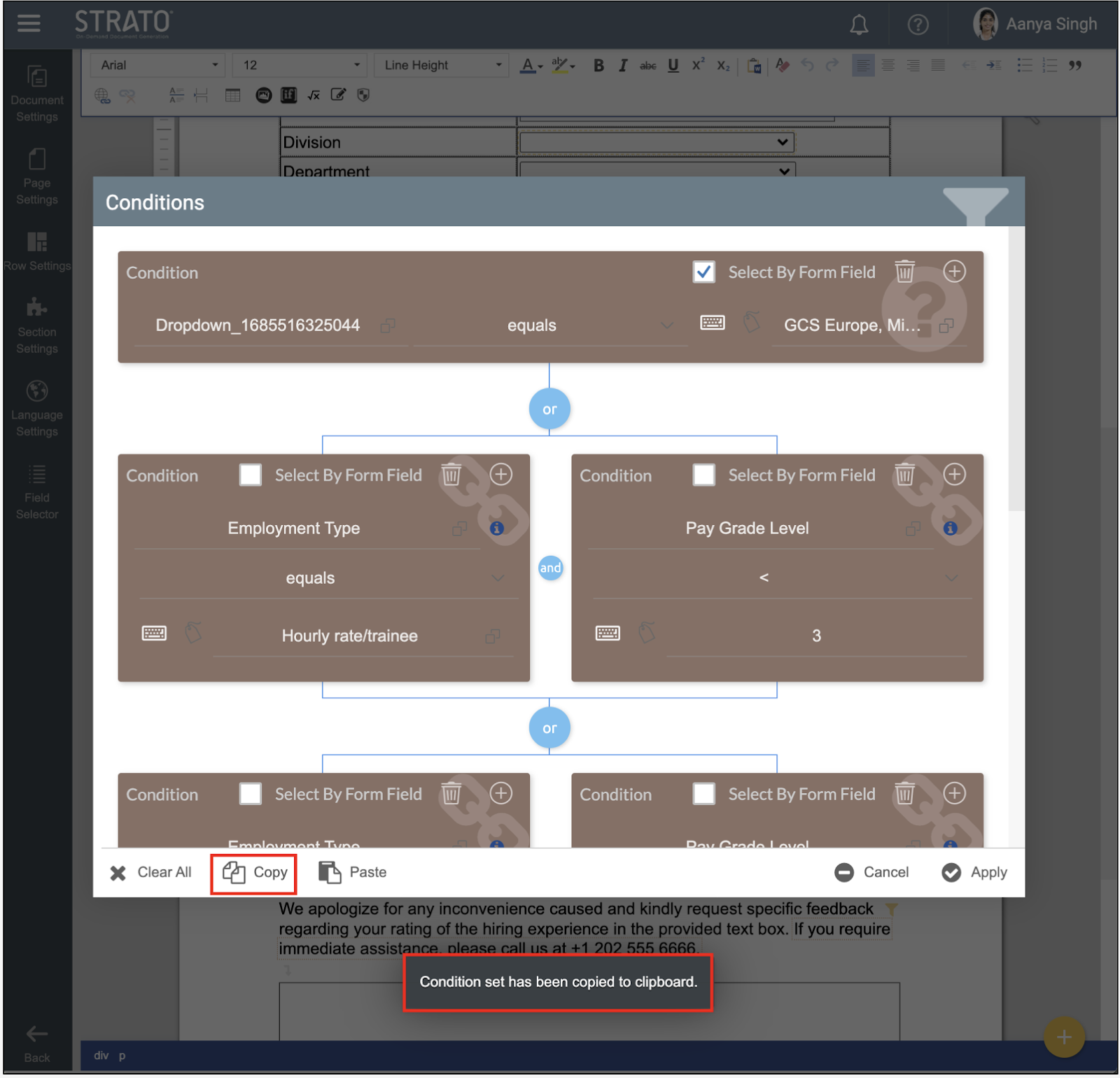Click the Copy button

point(255,873)
